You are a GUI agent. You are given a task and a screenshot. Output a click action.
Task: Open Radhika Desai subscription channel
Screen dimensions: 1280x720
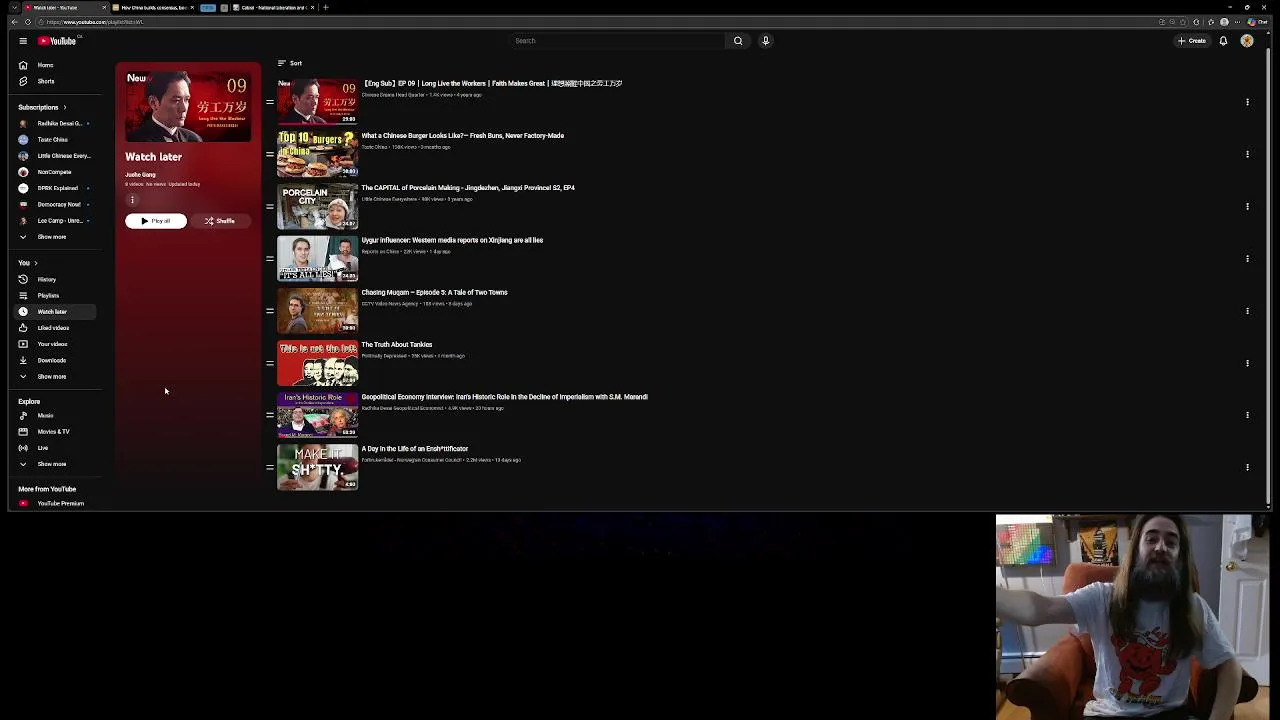(x=56, y=123)
